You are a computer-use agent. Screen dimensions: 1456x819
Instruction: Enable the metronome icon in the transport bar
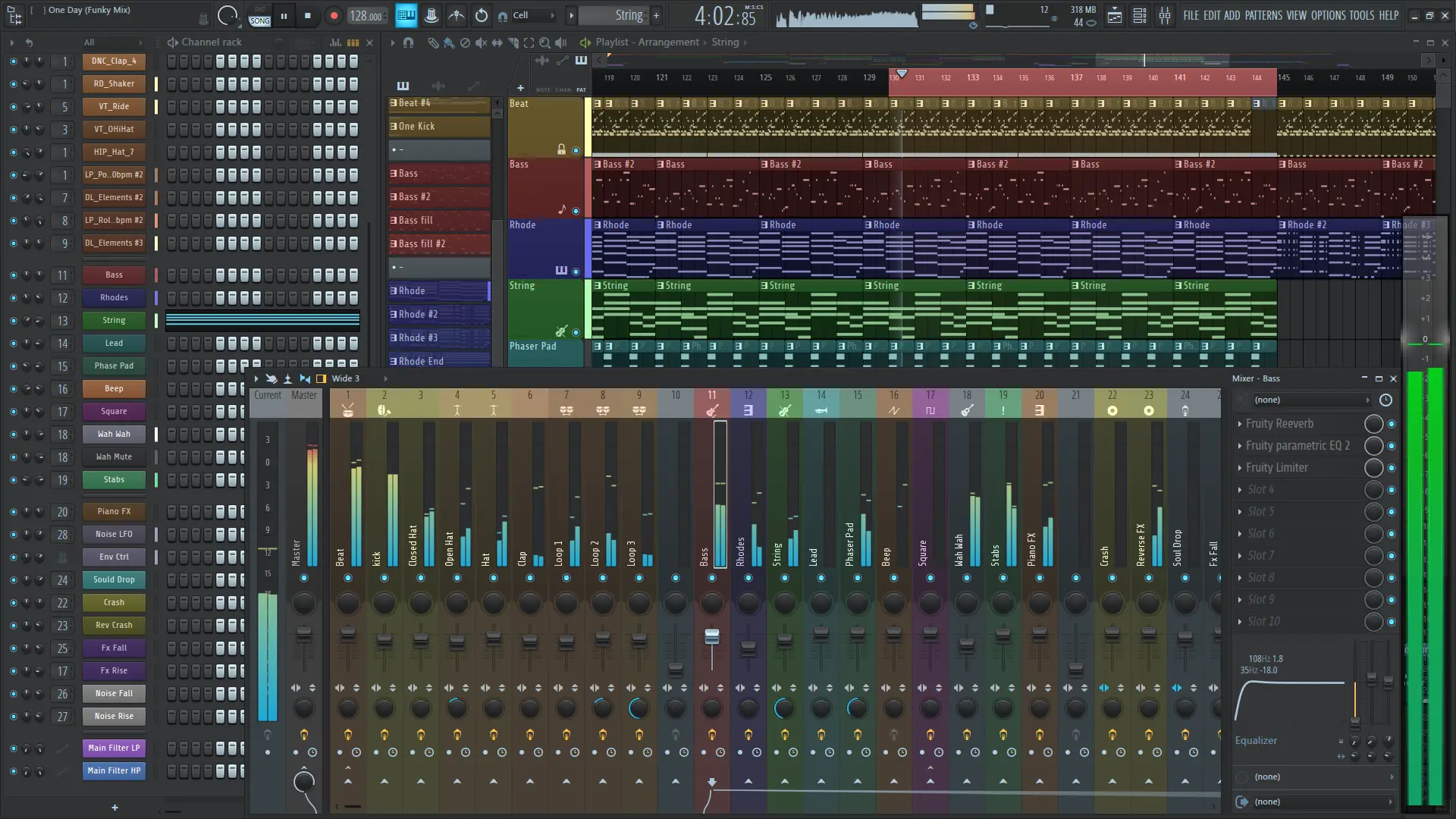(x=431, y=15)
